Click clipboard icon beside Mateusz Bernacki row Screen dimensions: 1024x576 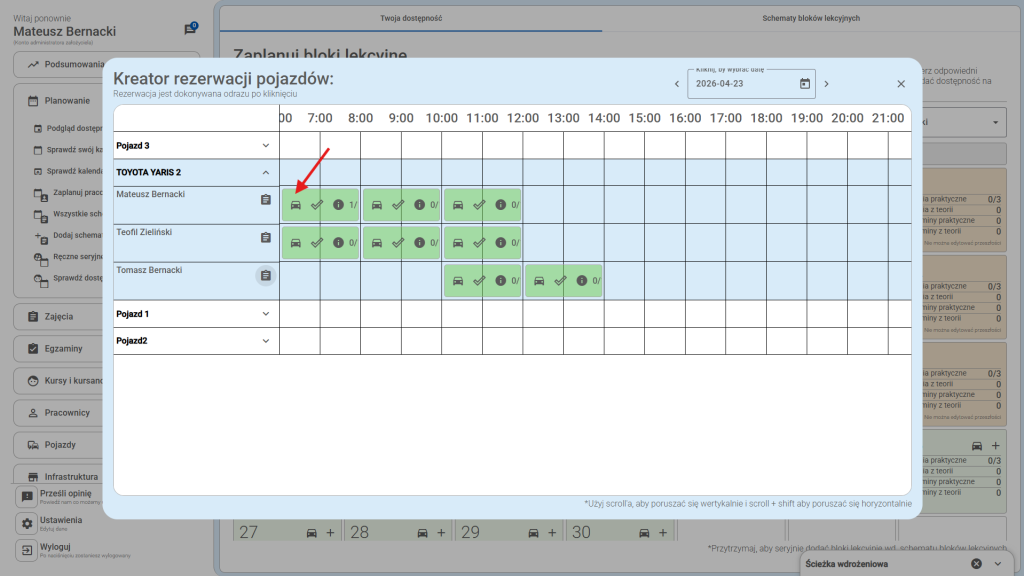pyautogui.click(x=265, y=200)
